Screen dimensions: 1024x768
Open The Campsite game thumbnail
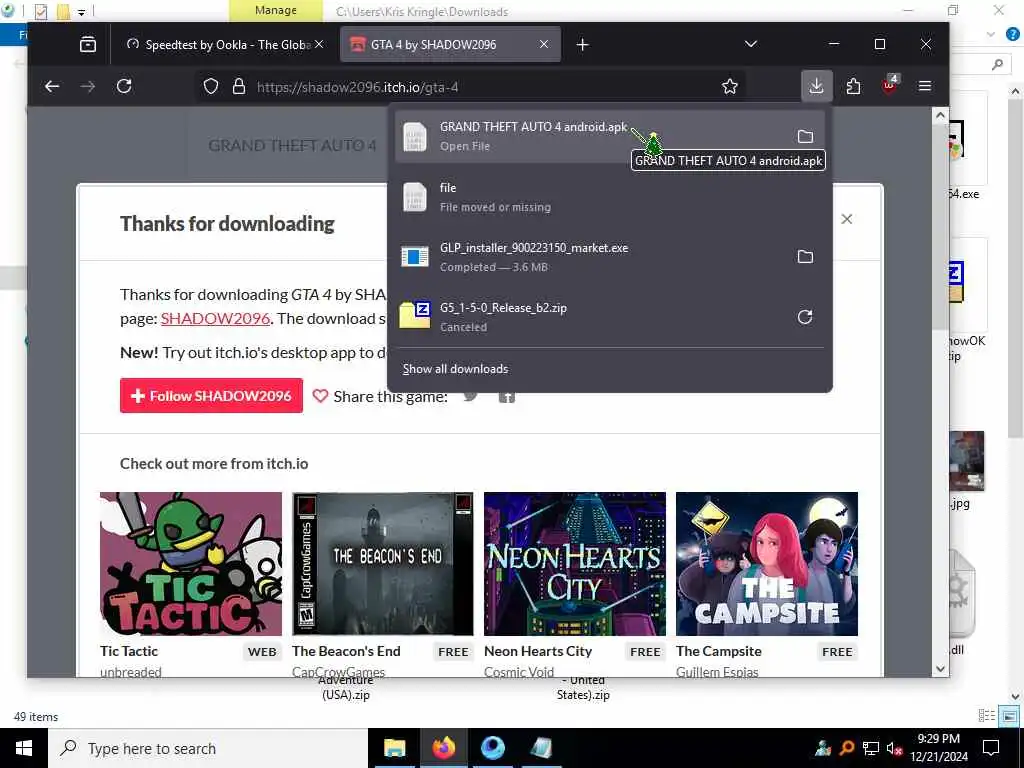pos(767,564)
